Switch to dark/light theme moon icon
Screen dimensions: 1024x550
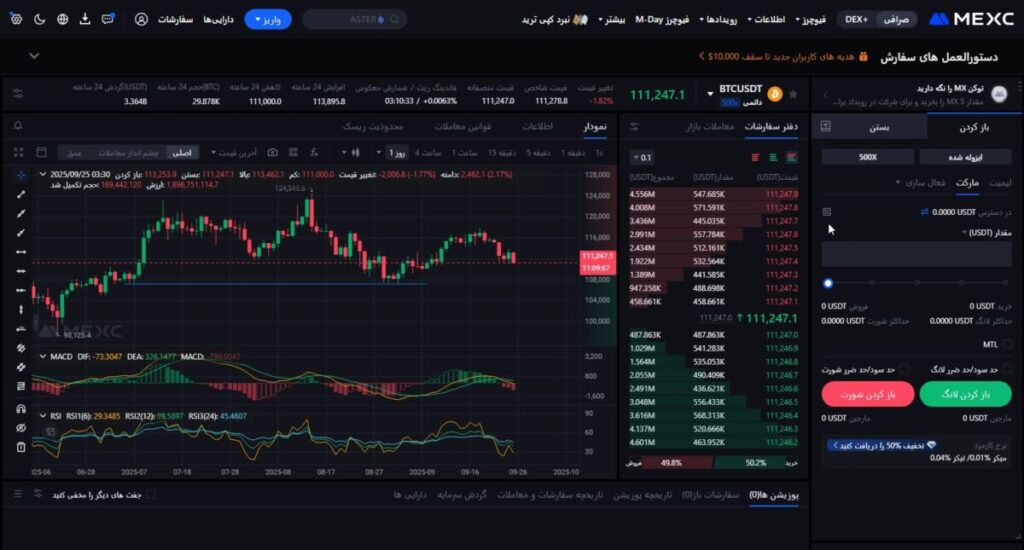click(39, 19)
